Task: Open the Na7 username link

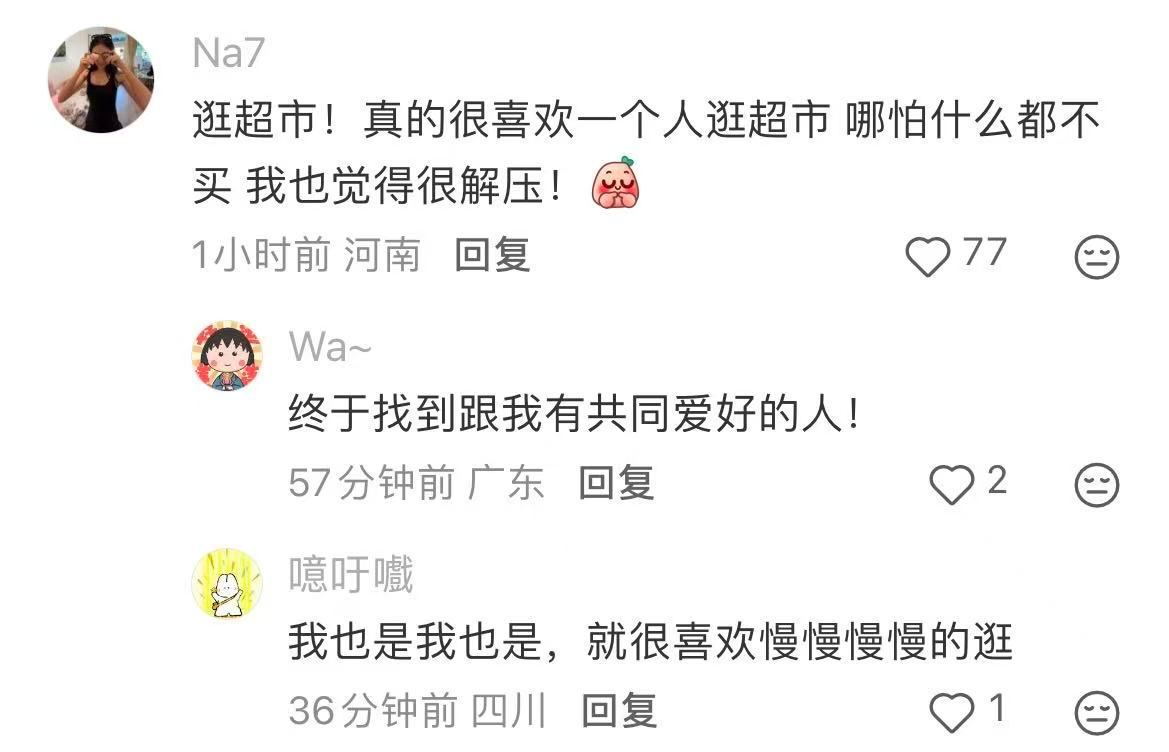Action: 228,53
